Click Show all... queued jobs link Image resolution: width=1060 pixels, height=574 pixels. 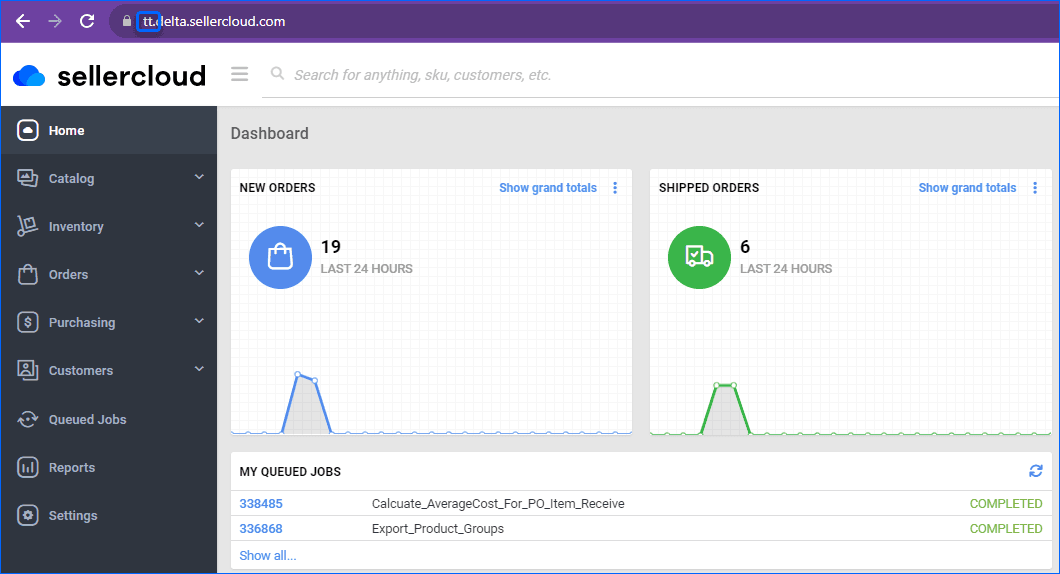click(x=268, y=556)
